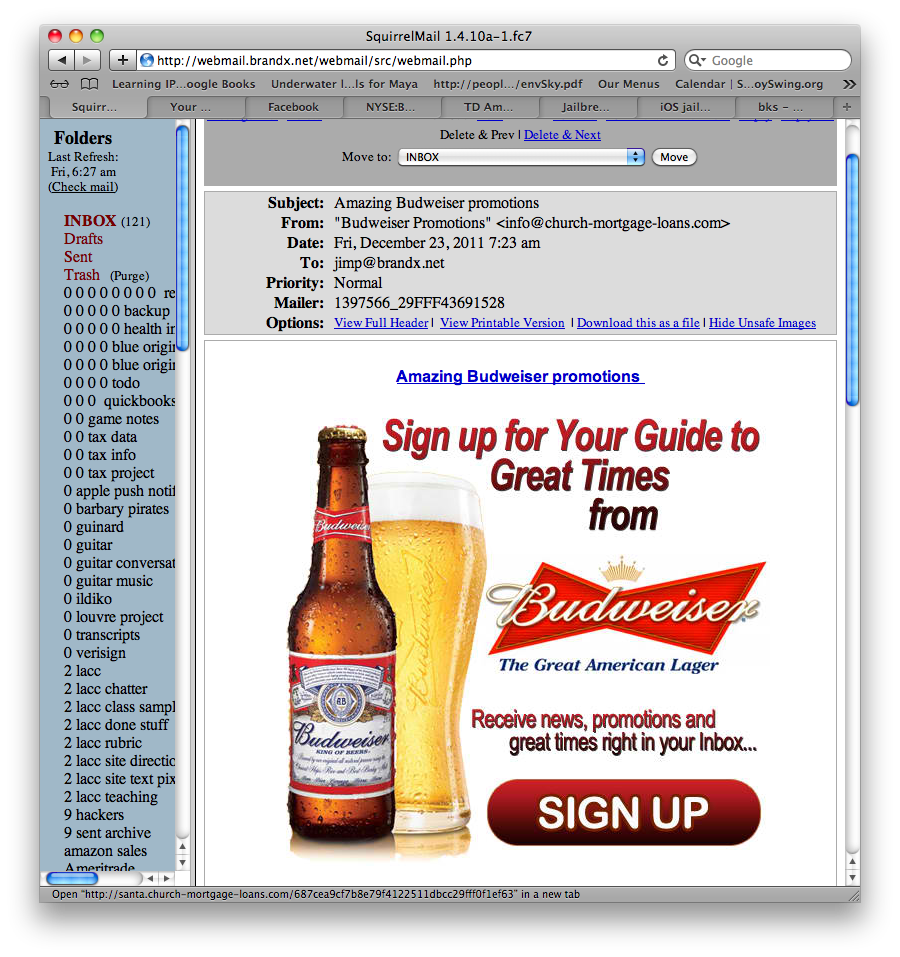900x957 pixels.
Task: Add bookmark with the plus button
Action: coord(123,60)
